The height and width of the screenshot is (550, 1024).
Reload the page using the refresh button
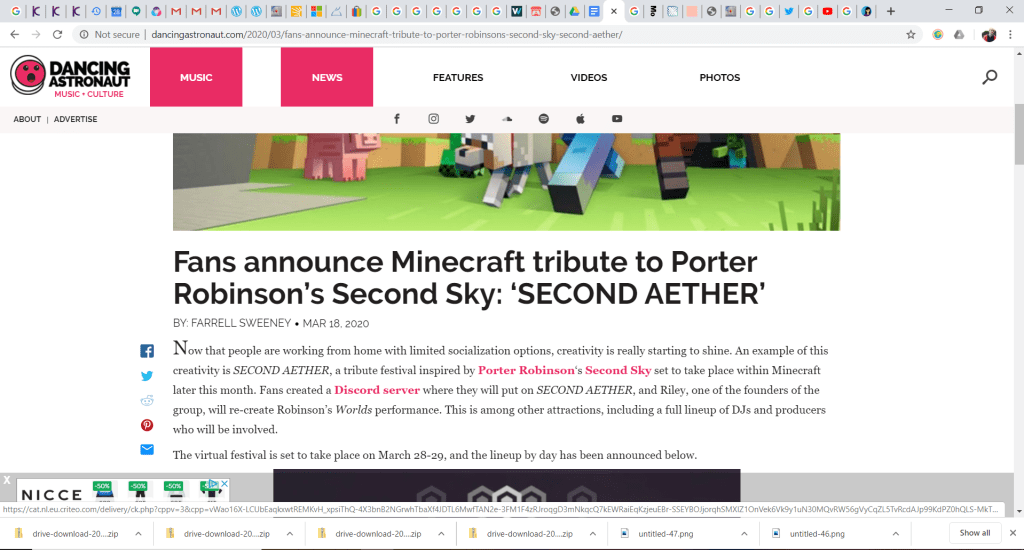pos(57,34)
